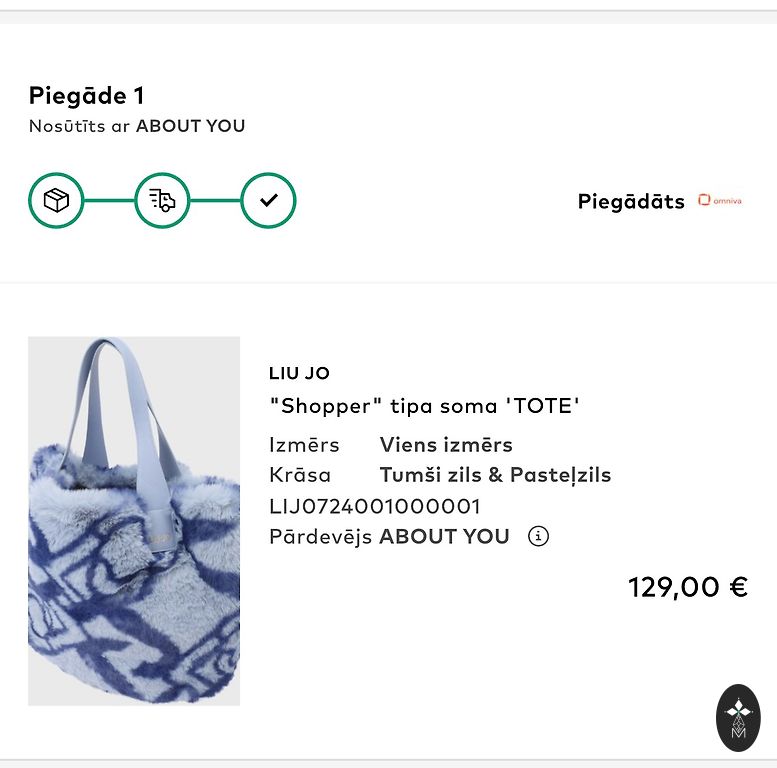Click the delivery truck step icon
The width and height of the screenshot is (777, 768).
point(162,200)
